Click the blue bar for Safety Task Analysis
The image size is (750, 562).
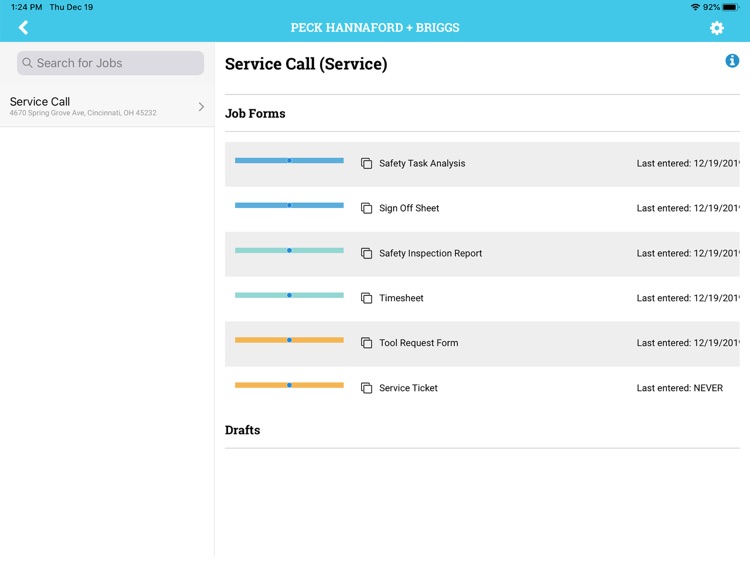(289, 160)
